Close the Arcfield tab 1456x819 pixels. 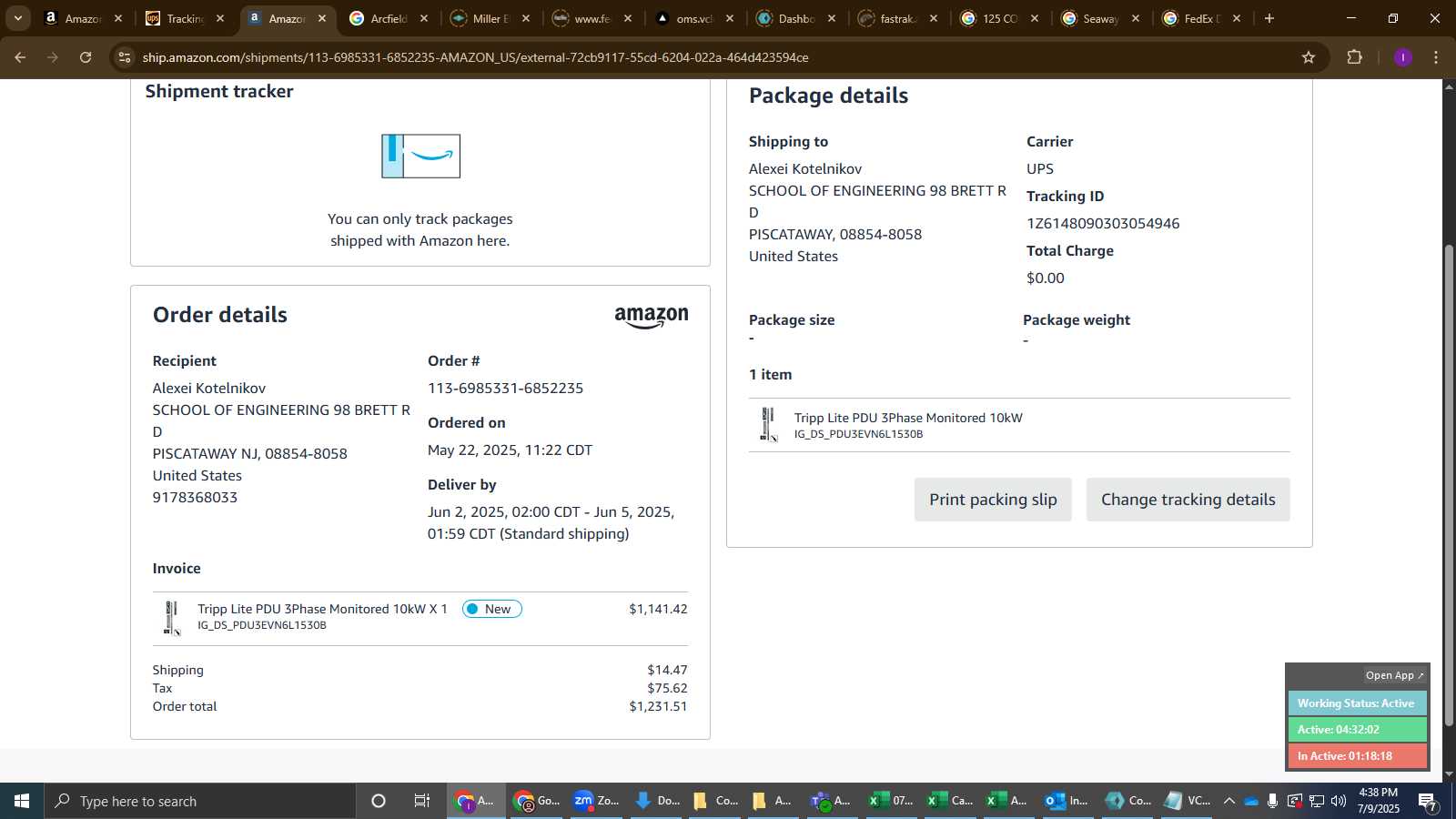coord(423,18)
